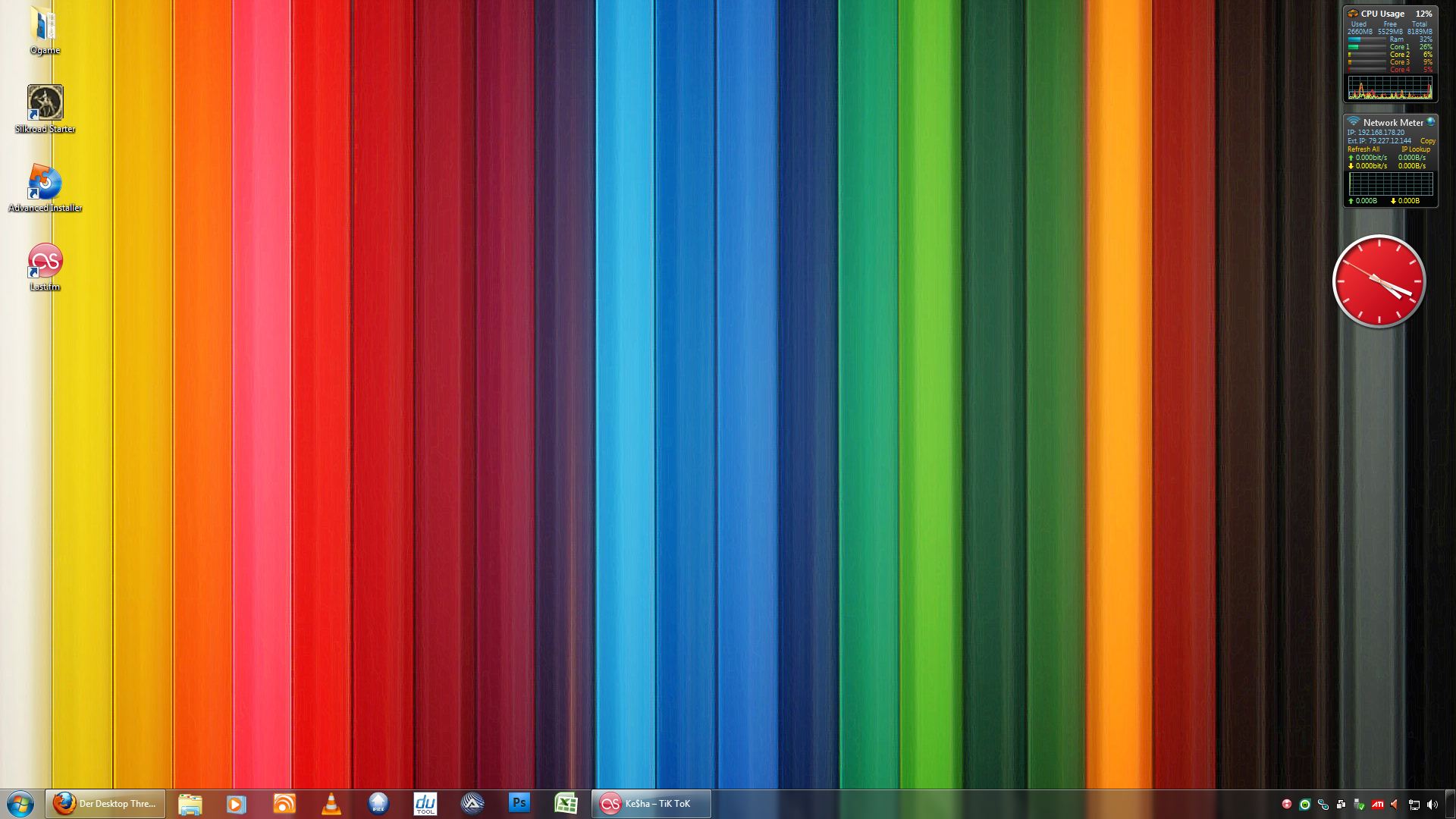Click the system volume speaker icon
The height and width of the screenshot is (819, 1456).
[x=1432, y=805]
